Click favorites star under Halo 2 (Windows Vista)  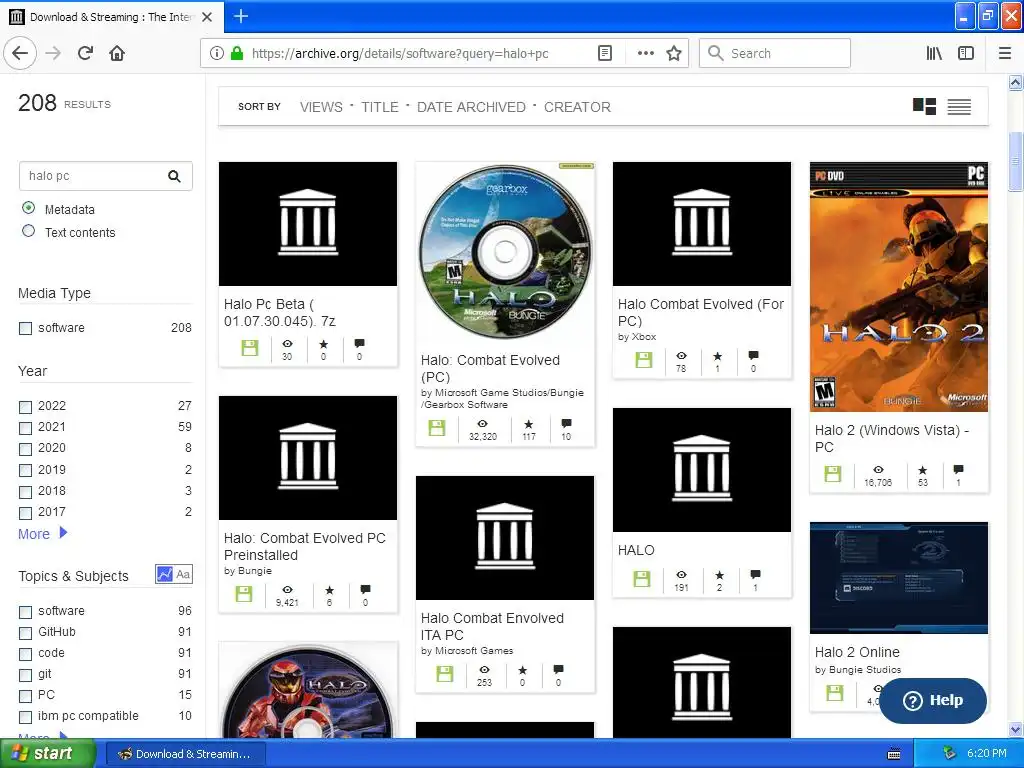tap(922, 470)
